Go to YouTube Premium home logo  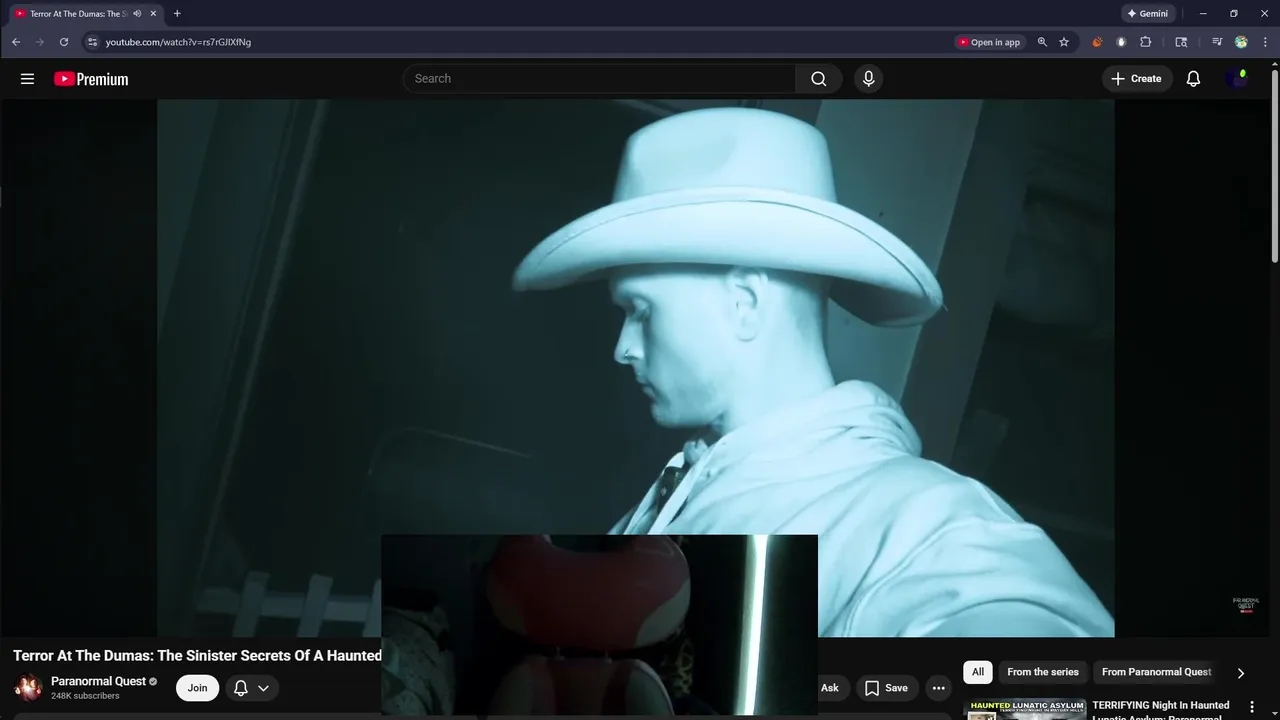pos(91,79)
